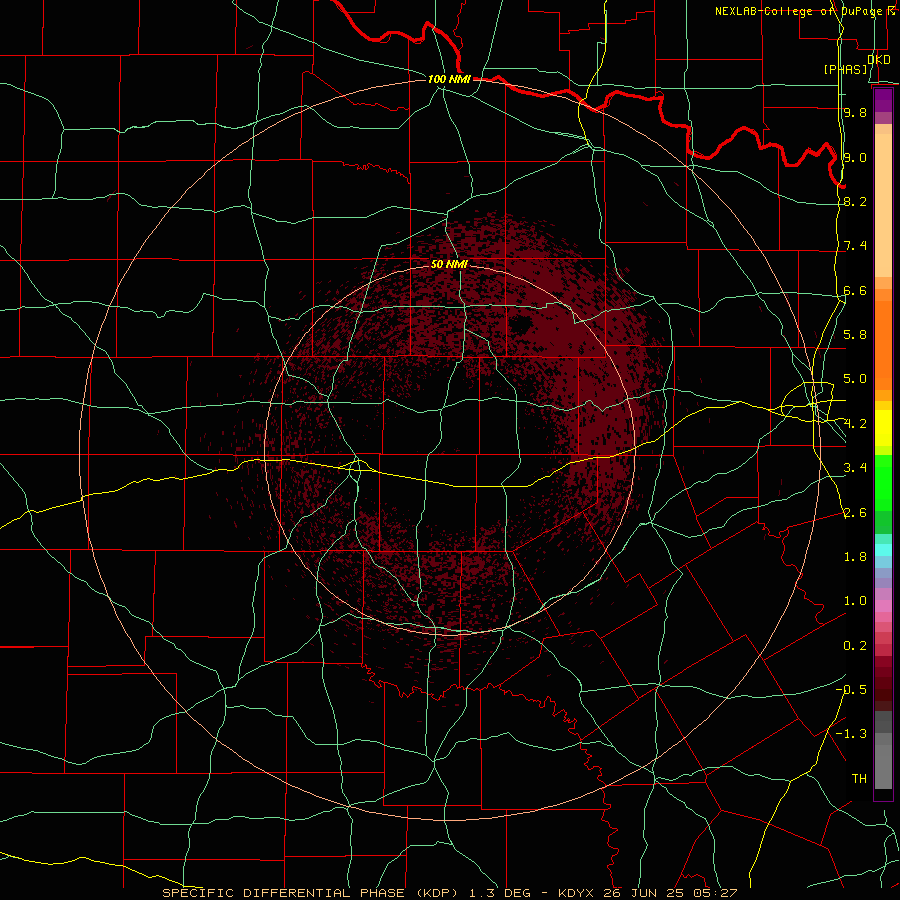900x900 pixels.
Task: Select the bright green band of the legend
Action: [x=883, y=482]
